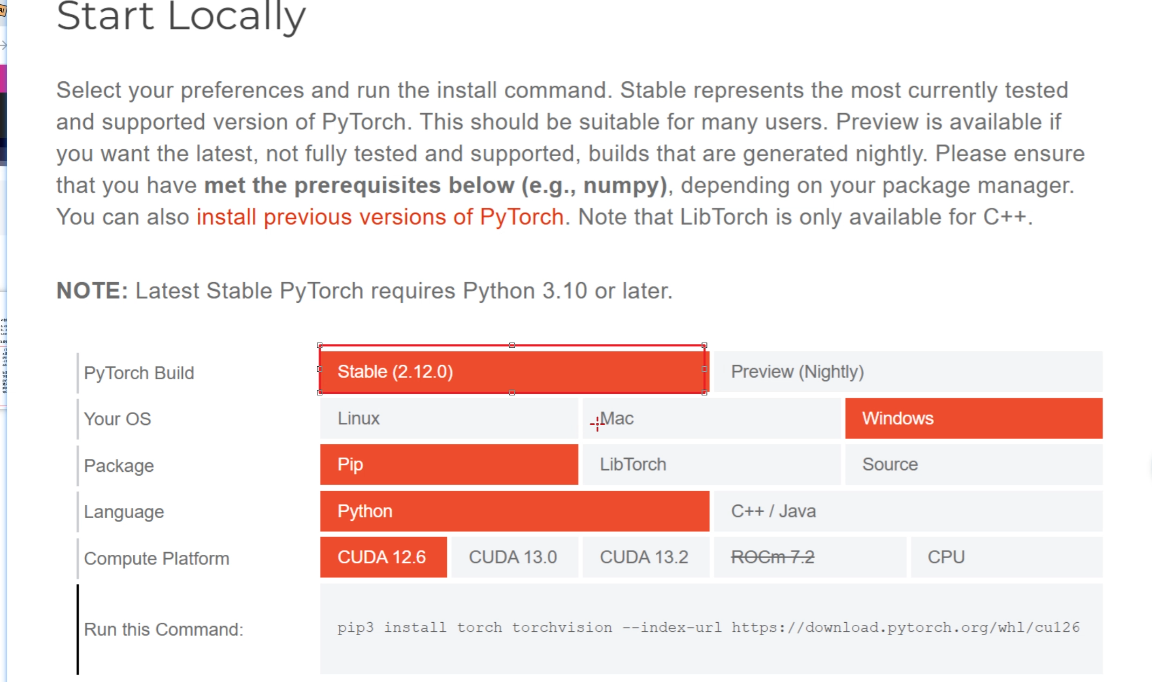The height and width of the screenshot is (682, 1152).
Task: Click the right-middle handle of the red selection box
Action: (705, 369)
